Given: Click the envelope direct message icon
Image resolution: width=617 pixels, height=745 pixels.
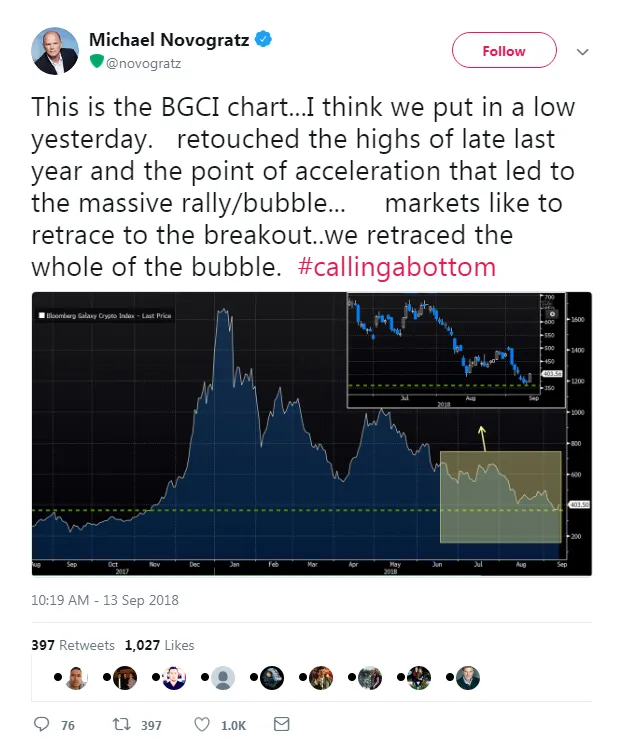Looking at the screenshot, I should pyautogui.click(x=282, y=724).
